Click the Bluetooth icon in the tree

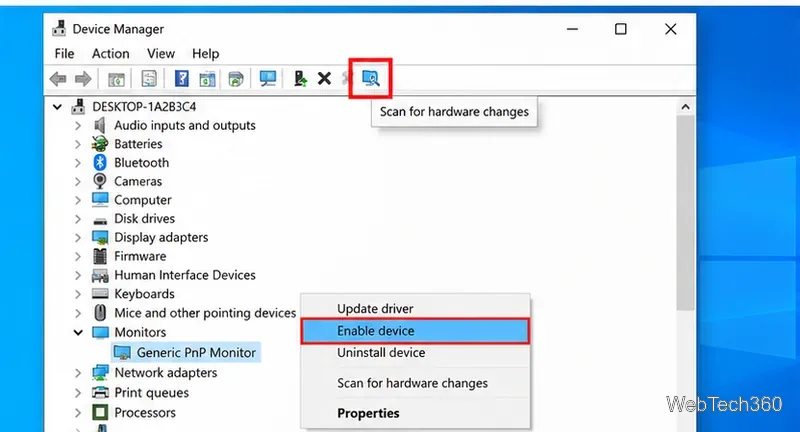[x=100, y=162]
